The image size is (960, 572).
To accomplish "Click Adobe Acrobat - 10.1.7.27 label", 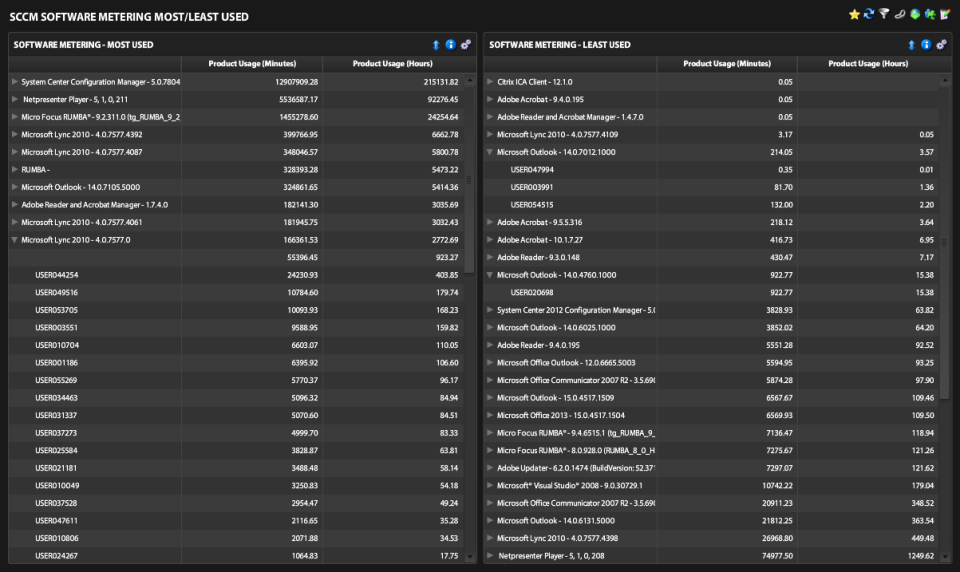I will coord(539,240).
